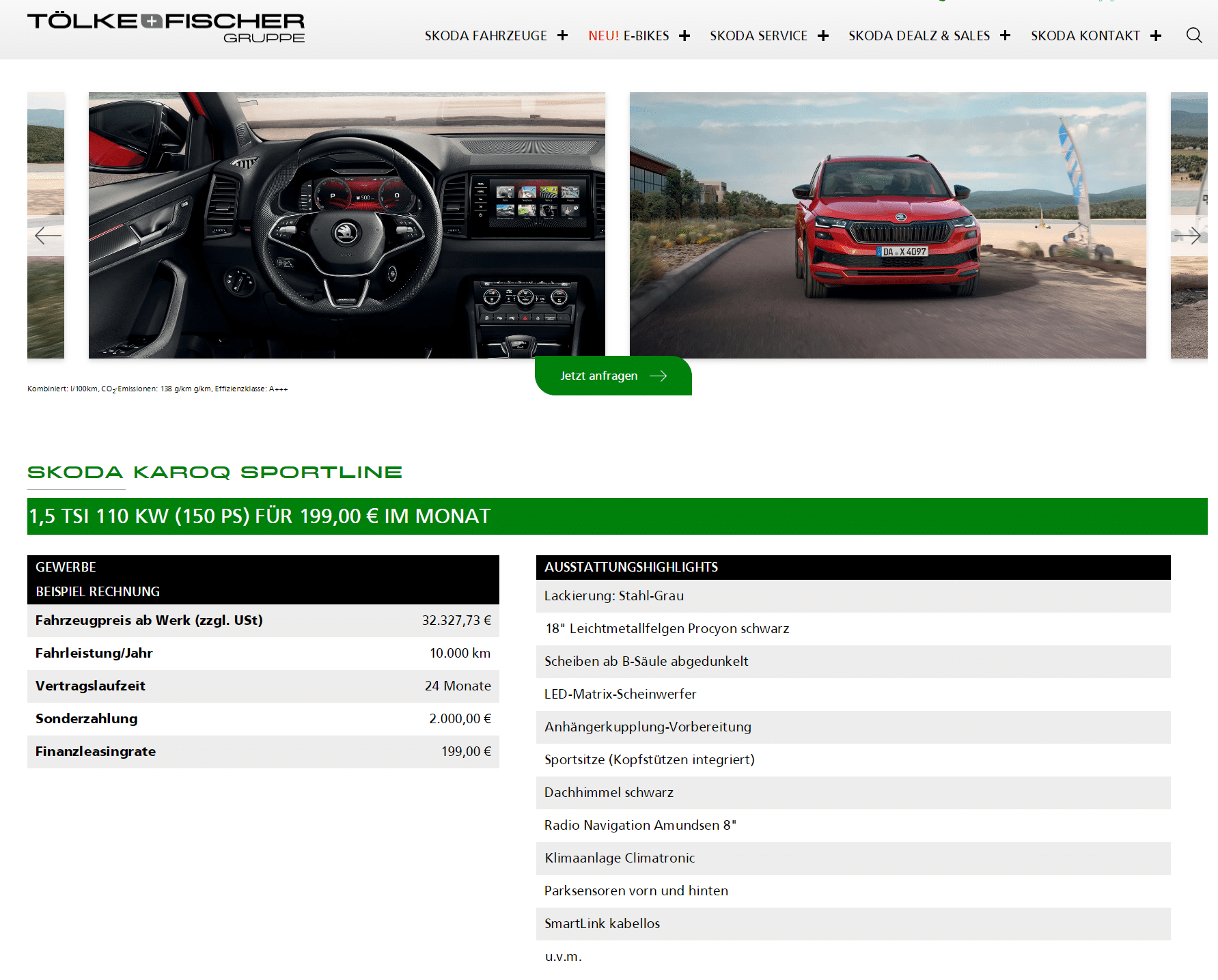Expand E-Bikes plus icon
This screenshot has height=980, width=1218.
tap(684, 36)
